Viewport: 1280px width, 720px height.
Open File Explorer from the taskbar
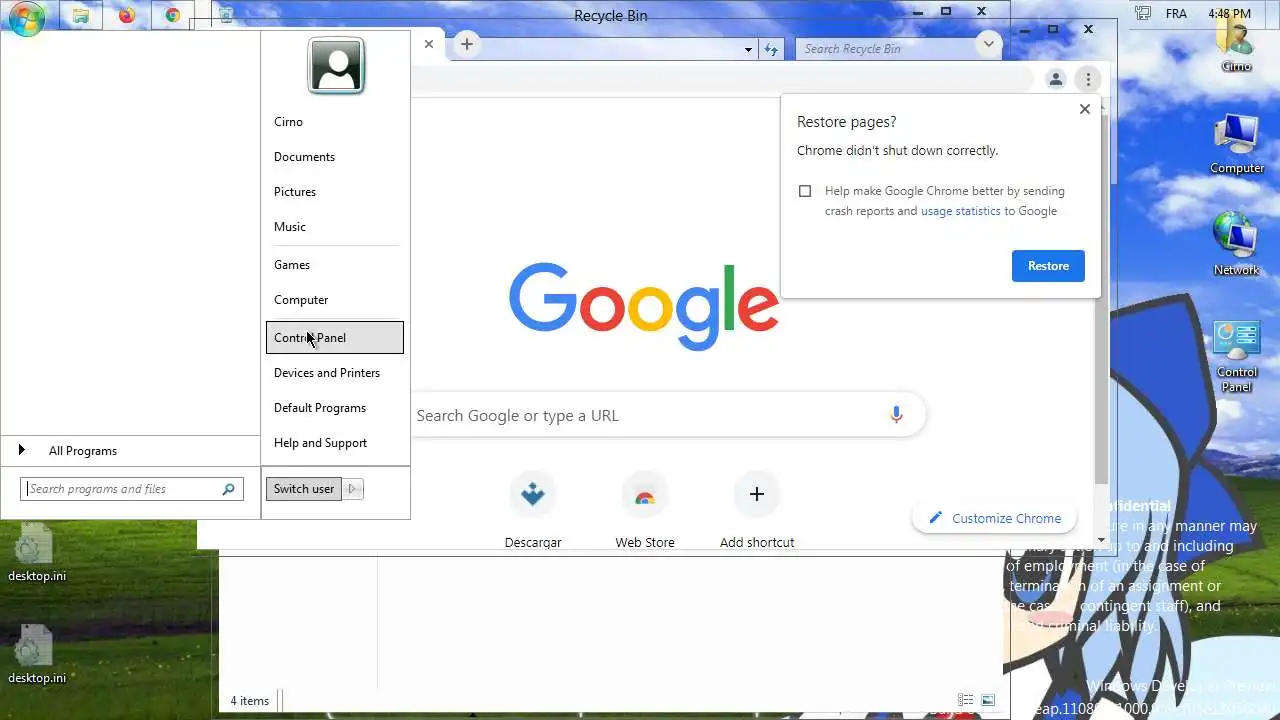[80, 15]
